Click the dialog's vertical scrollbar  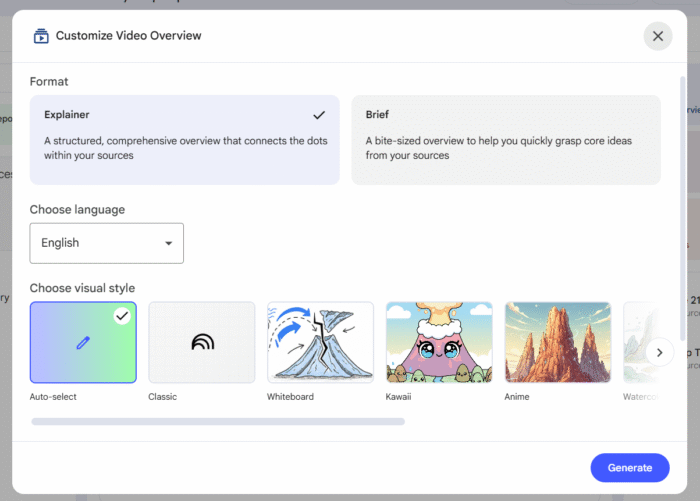coord(682,209)
